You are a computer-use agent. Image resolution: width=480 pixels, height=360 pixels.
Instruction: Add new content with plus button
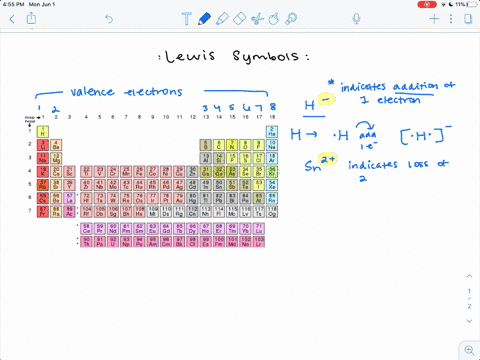pos(434,19)
